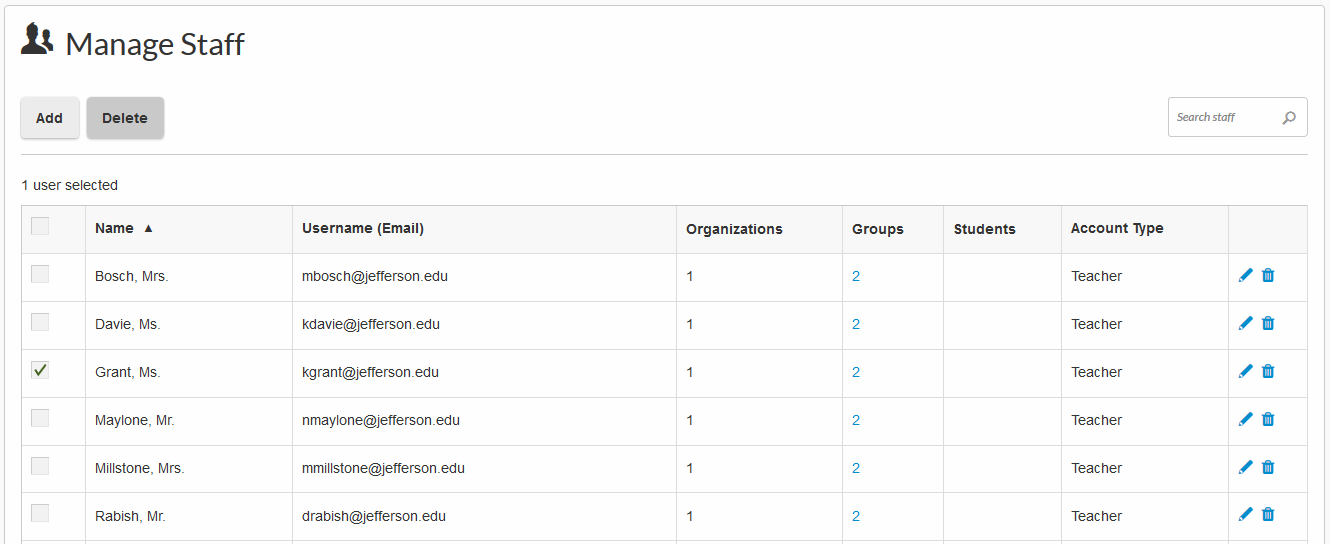Remove Mrs. Millstone with trash icon

[x=1268, y=467]
